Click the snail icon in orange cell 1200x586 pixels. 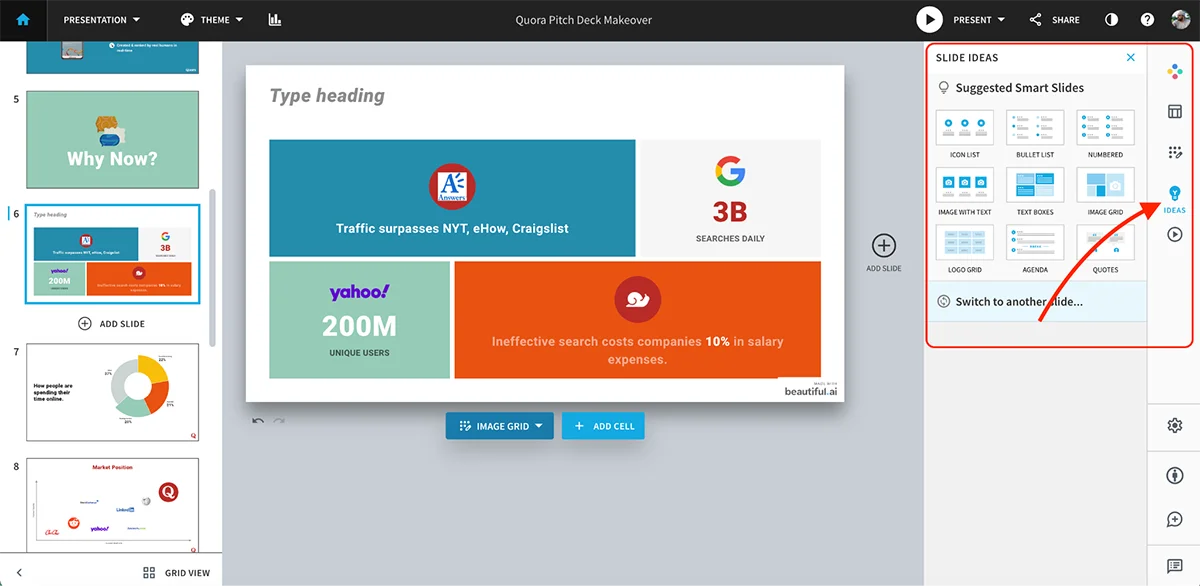tap(637, 298)
